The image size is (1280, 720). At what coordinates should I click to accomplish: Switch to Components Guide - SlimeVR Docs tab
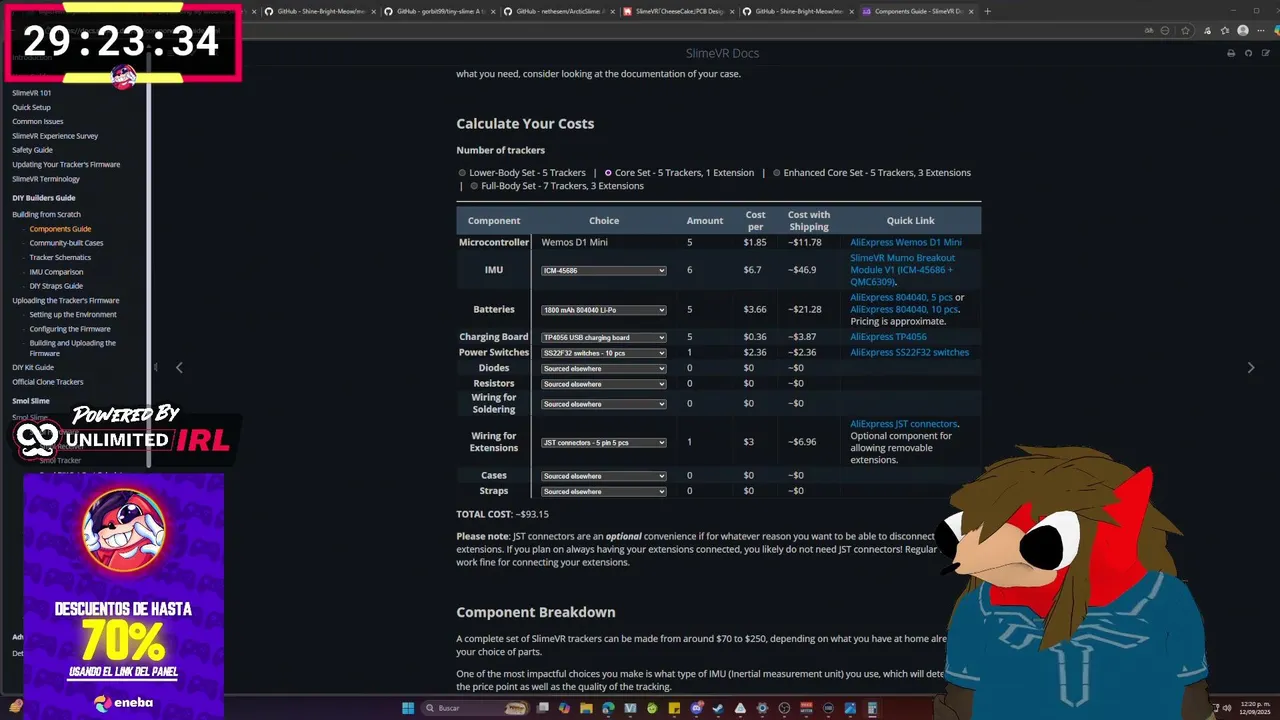pos(917,11)
